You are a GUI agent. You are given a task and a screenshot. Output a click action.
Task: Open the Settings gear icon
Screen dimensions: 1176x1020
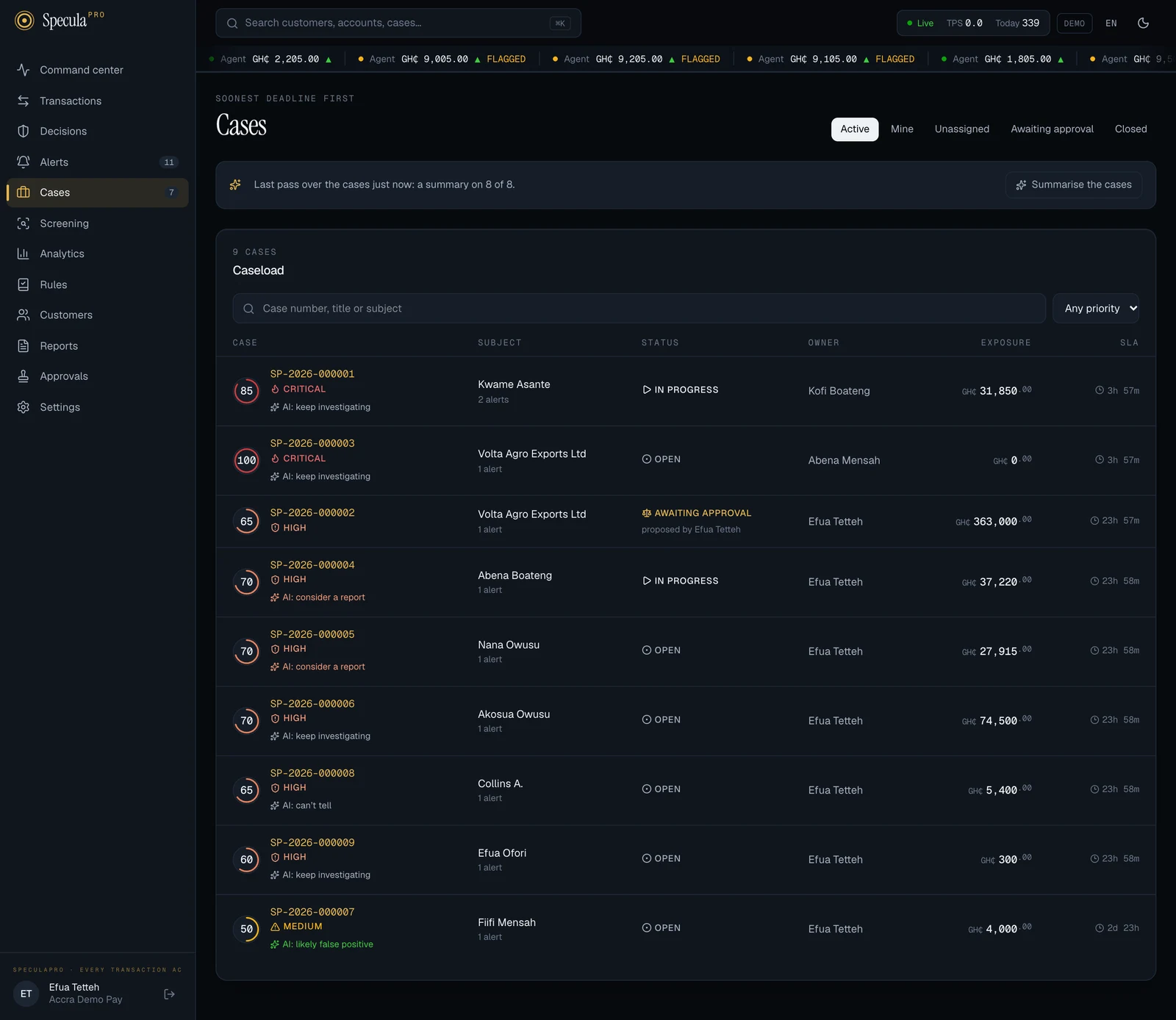(24, 407)
